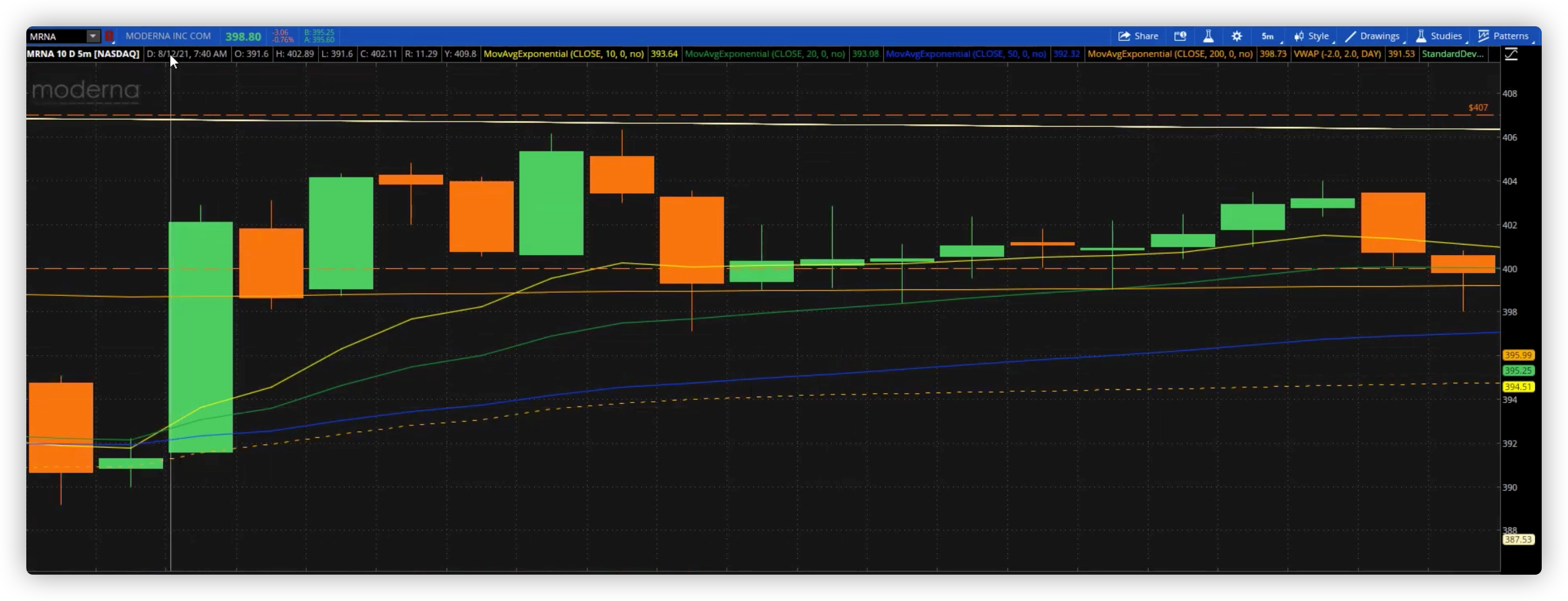1568x601 pixels.
Task: Click the 395.25 green price bubble
Action: (1518, 371)
